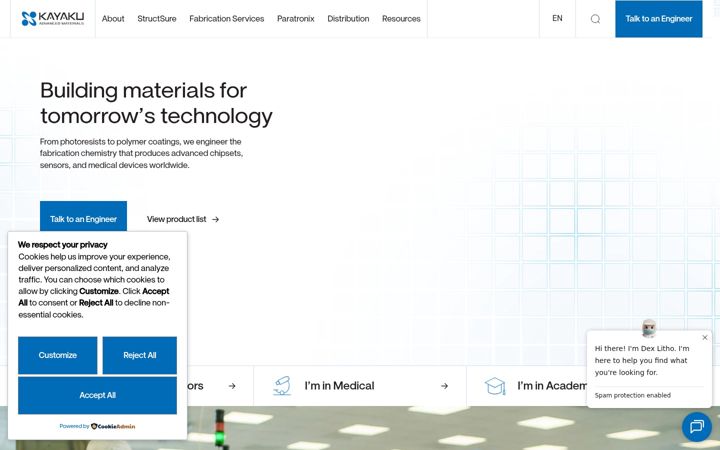The width and height of the screenshot is (720, 450).
Task: Click the header Talk to an Engineer button
Action: click(x=658, y=19)
